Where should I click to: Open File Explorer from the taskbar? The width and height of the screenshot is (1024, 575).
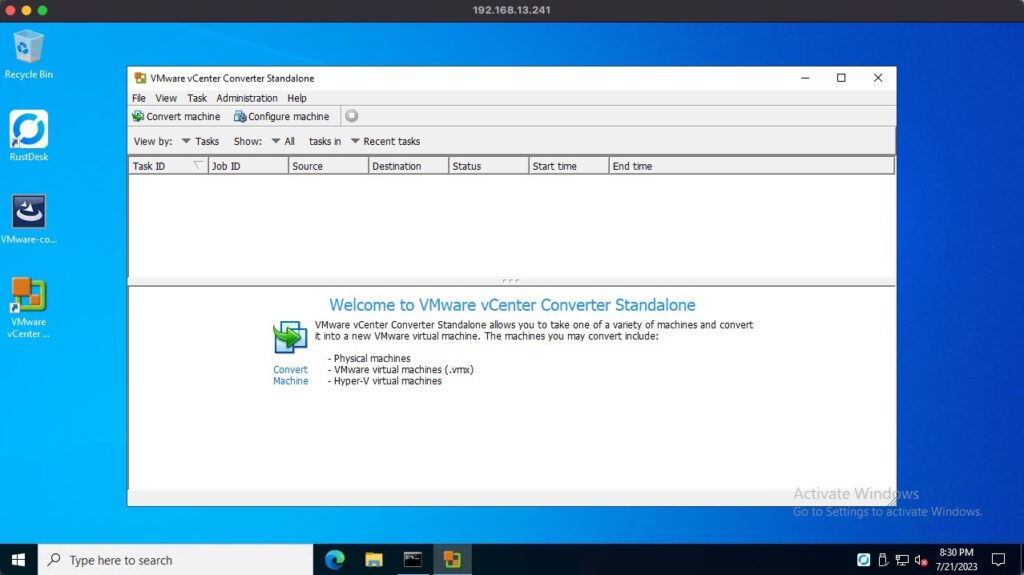point(374,560)
